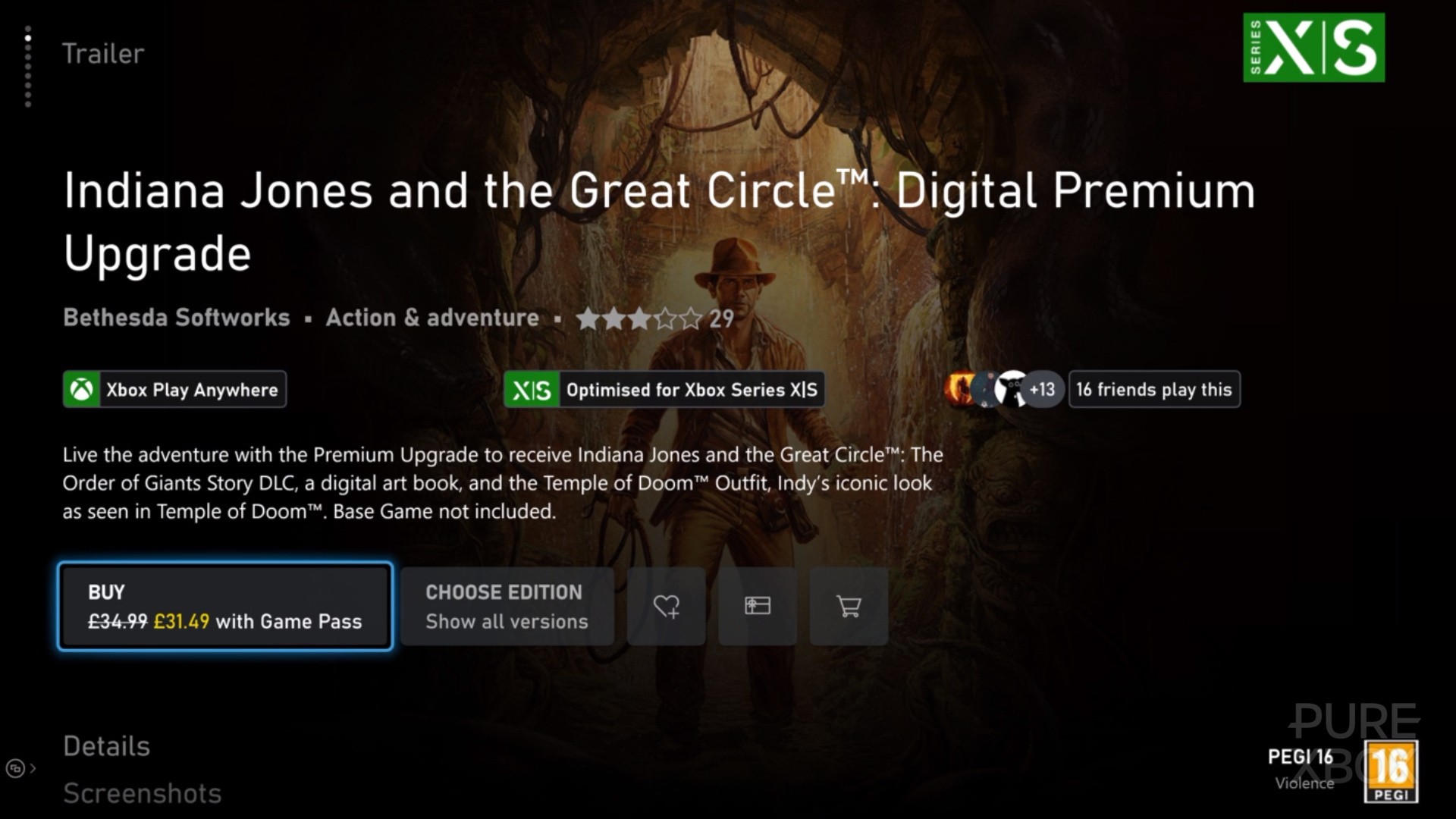The width and height of the screenshot is (1456, 819).
Task: Jump to the Screenshots section
Action: [x=143, y=793]
